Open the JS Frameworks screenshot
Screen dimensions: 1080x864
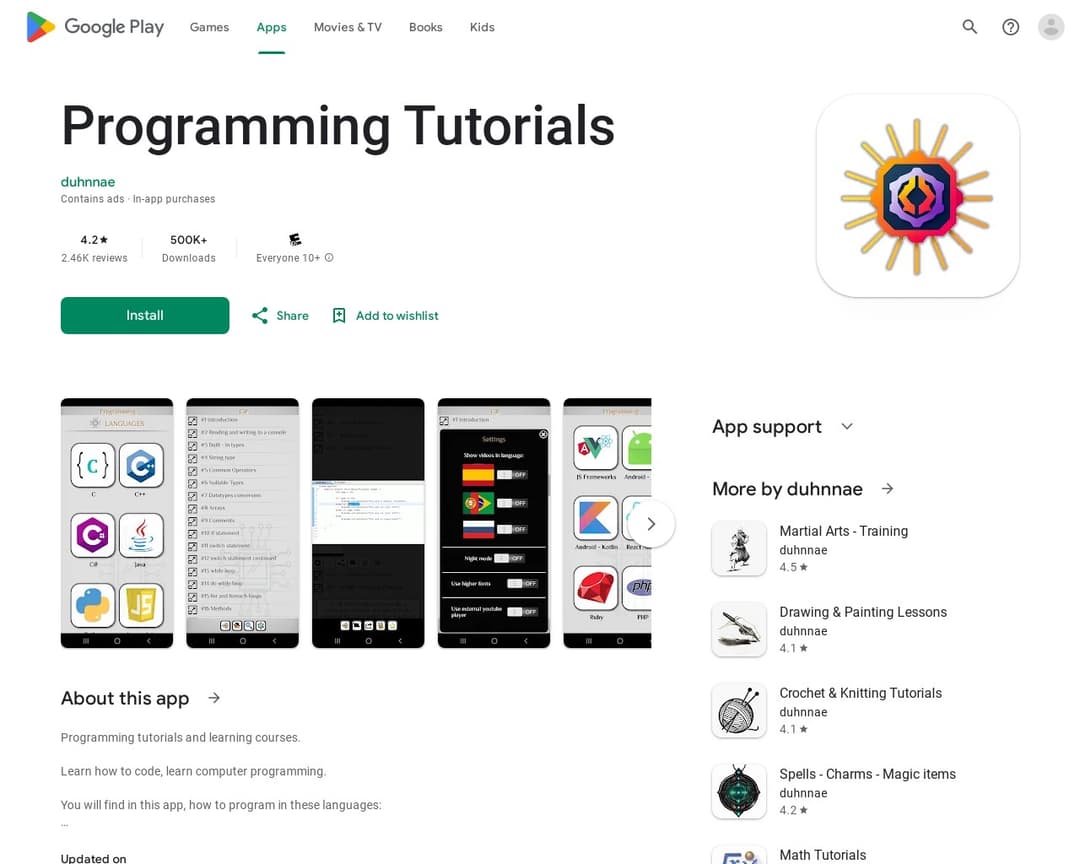coord(608,523)
